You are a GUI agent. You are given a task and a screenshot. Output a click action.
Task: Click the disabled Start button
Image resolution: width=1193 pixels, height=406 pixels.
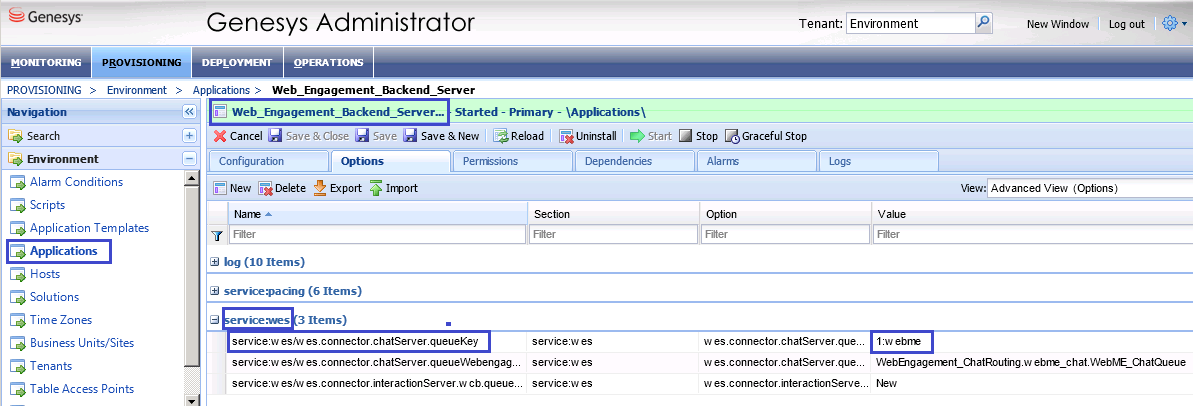[651, 136]
